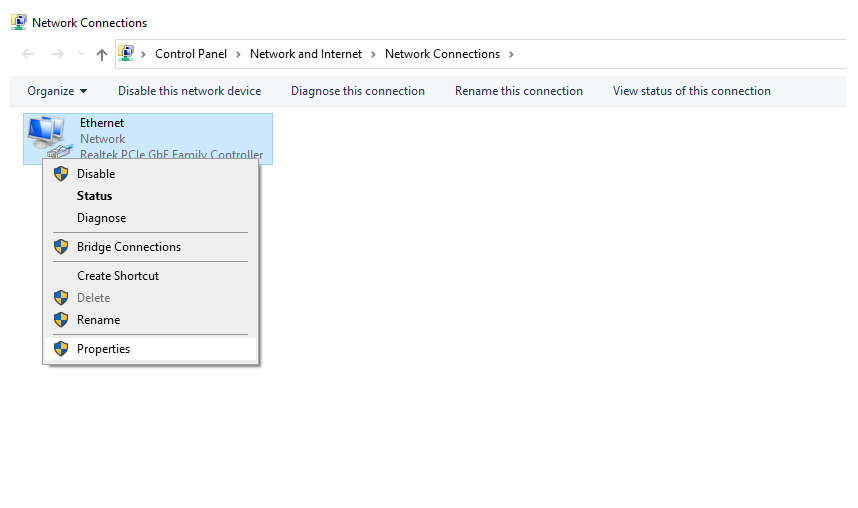The height and width of the screenshot is (508, 858).
Task: Open Network and Internet breadcrumb link
Action: (x=306, y=54)
